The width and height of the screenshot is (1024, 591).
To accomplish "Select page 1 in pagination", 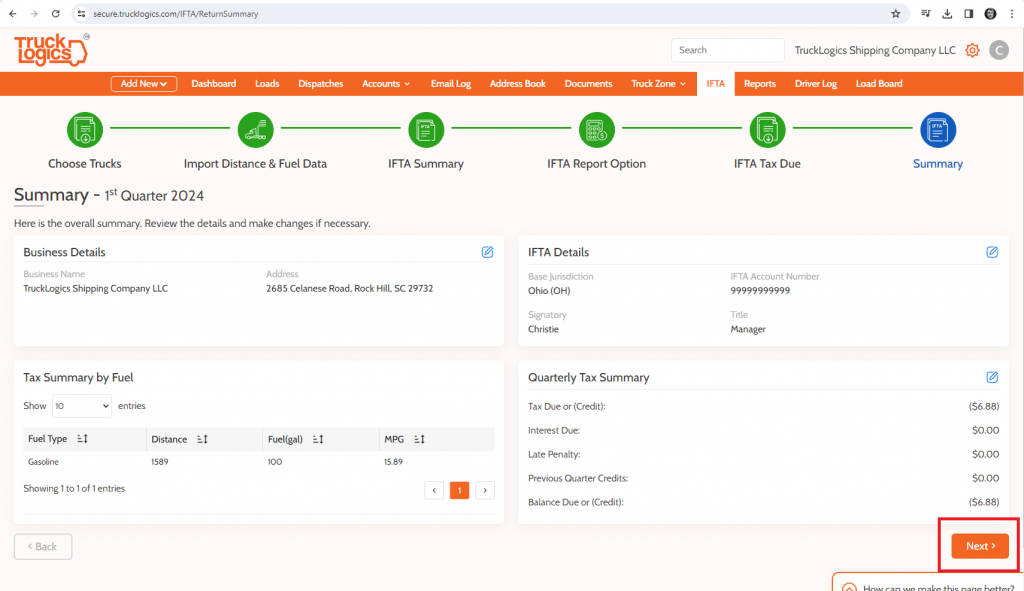I will coord(459,490).
